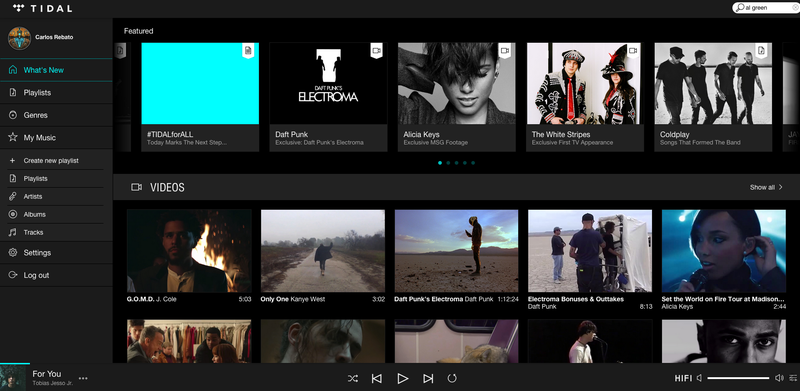The width and height of the screenshot is (800, 391).
Task: Open Albums in My Music list
Action: click(x=56, y=214)
